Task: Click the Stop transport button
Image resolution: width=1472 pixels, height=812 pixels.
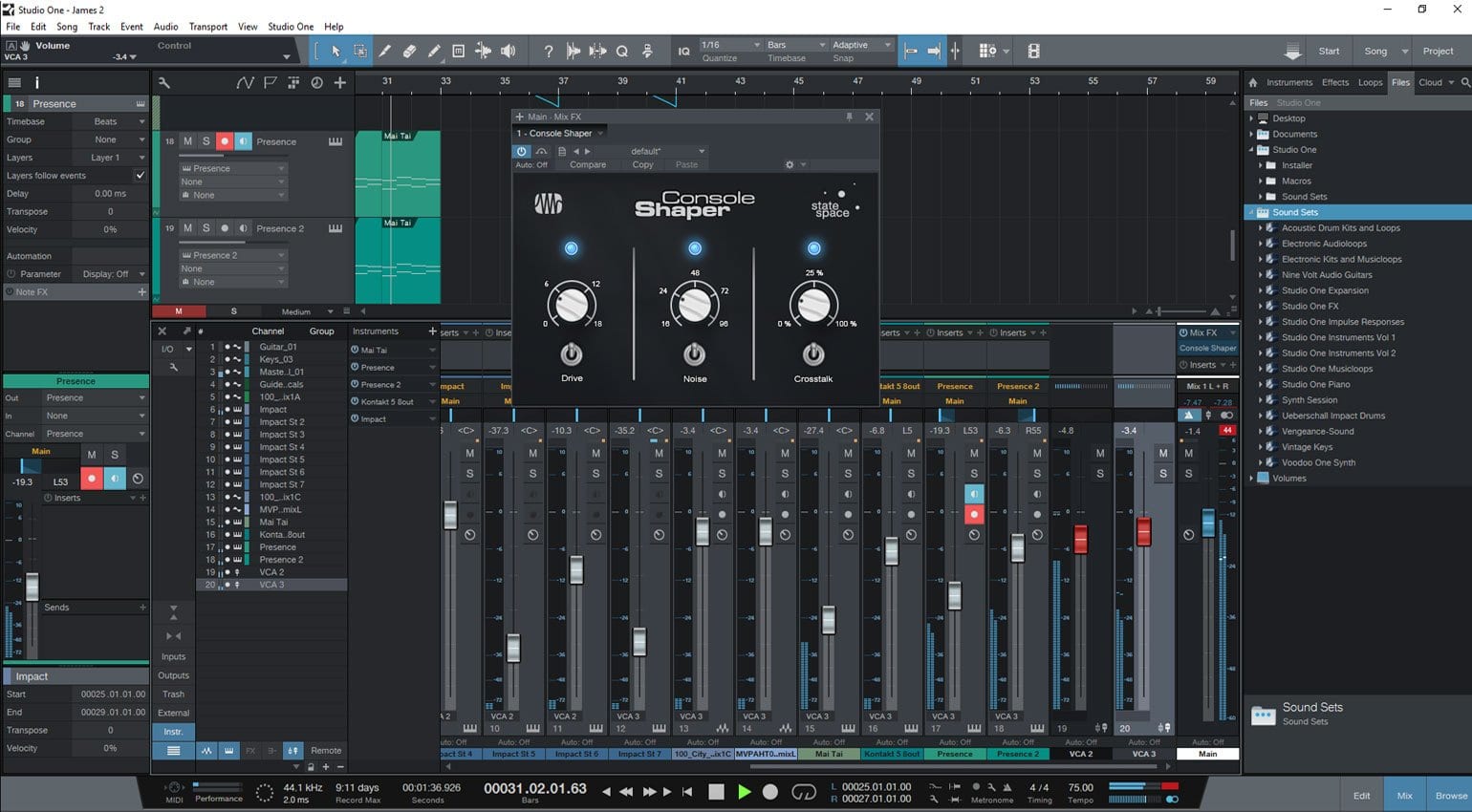Action: coord(716,791)
